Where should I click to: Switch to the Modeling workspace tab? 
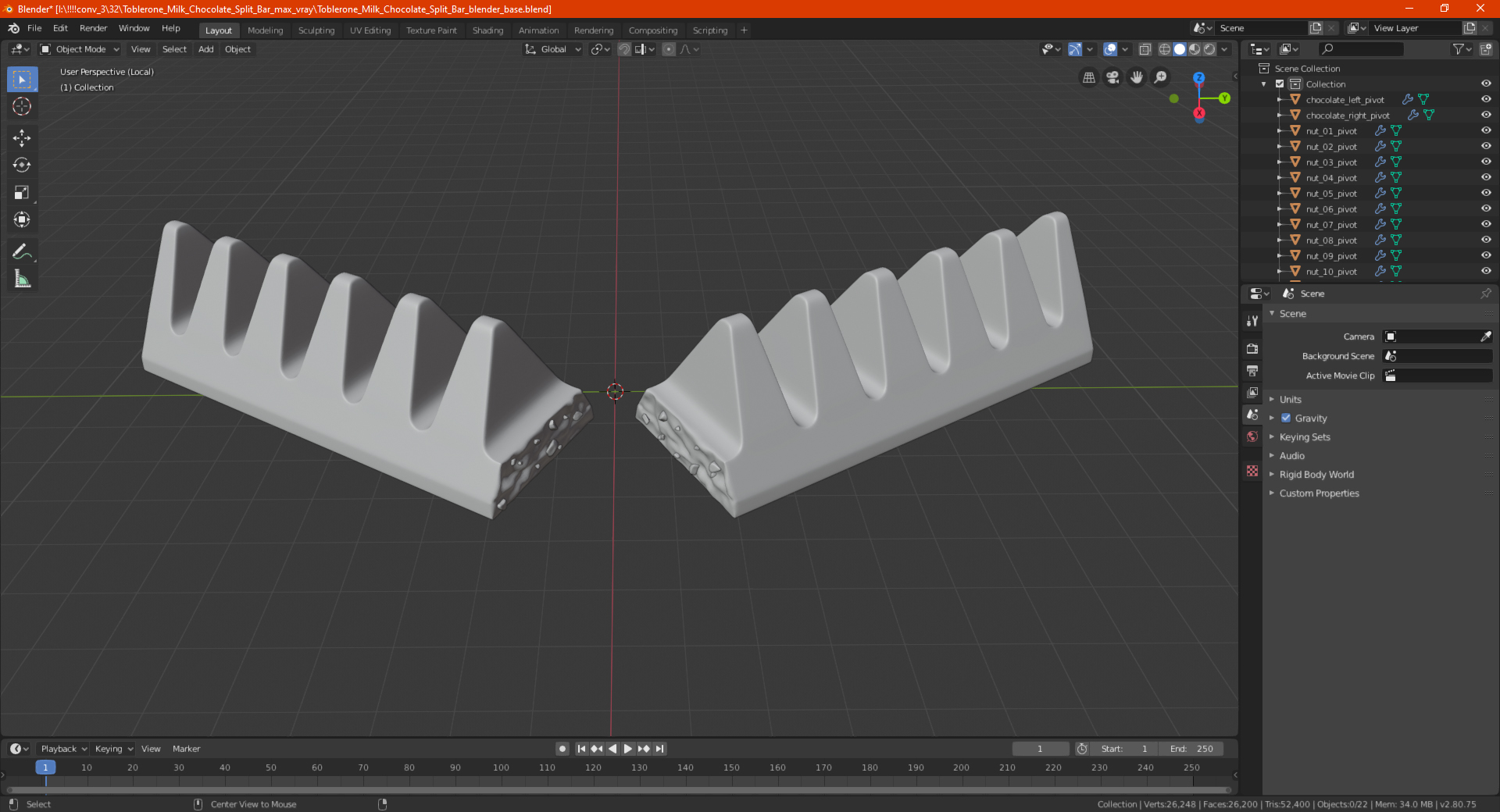tap(265, 30)
